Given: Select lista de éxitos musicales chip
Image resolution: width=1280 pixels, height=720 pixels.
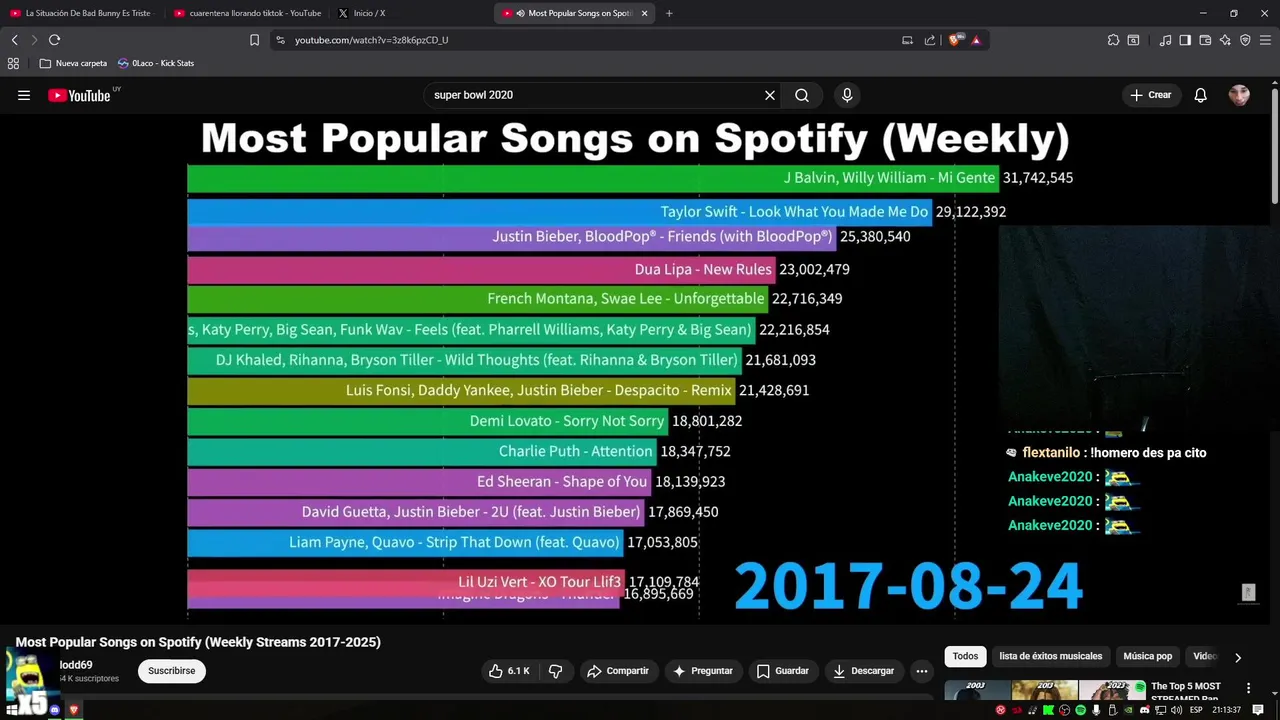Looking at the screenshot, I should 1050,656.
